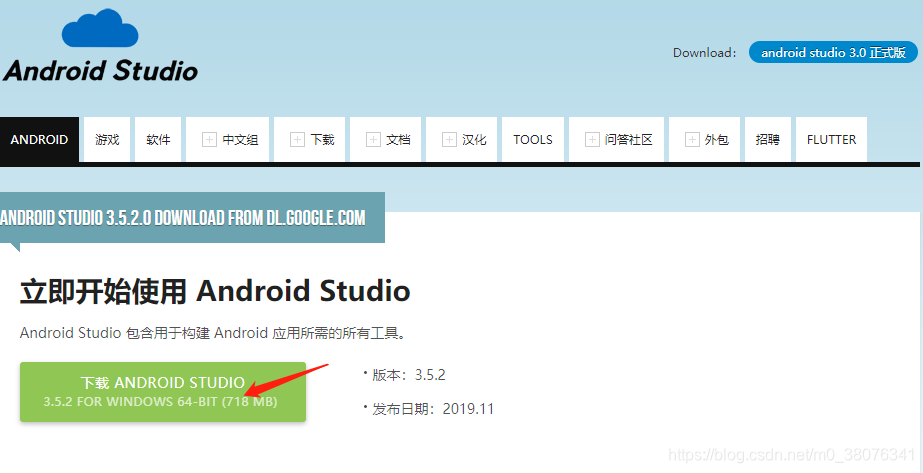Open the 问答社区 menu label

pos(629,140)
